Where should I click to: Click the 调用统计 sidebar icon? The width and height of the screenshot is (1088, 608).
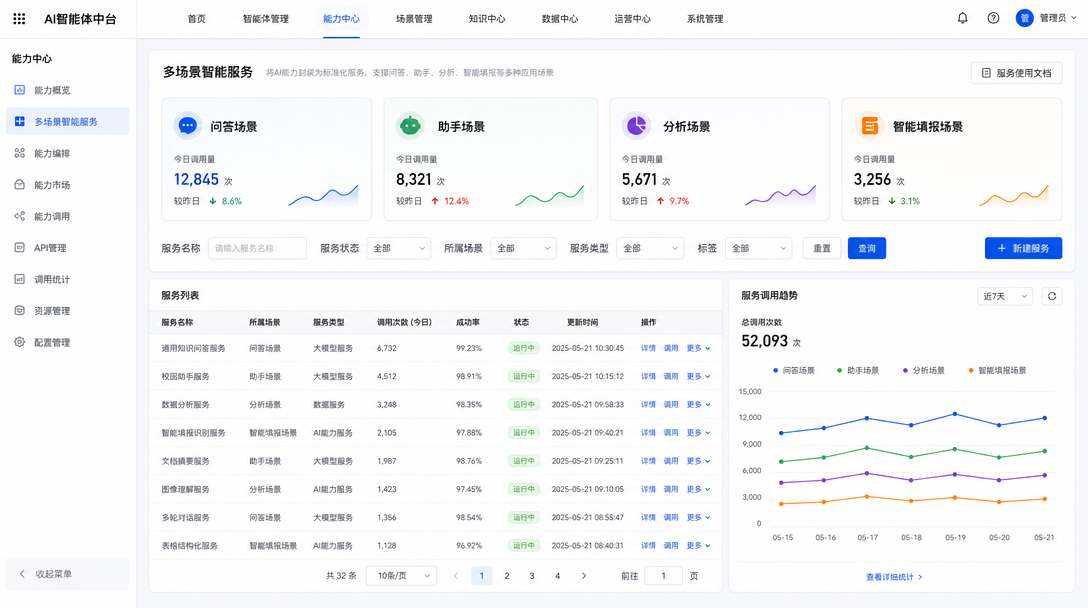coord(19,279)
